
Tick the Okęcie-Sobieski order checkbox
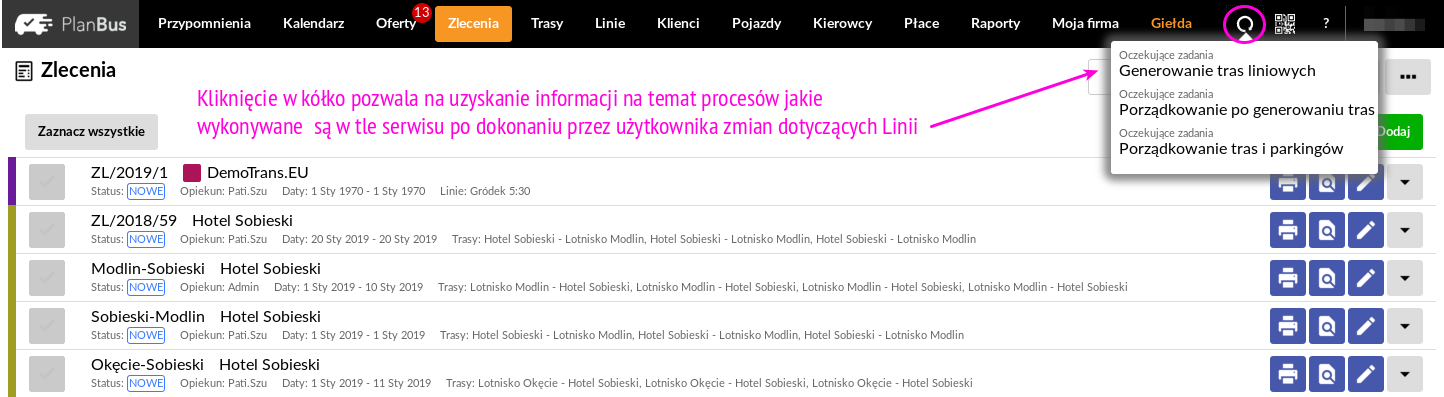point(47,374)
